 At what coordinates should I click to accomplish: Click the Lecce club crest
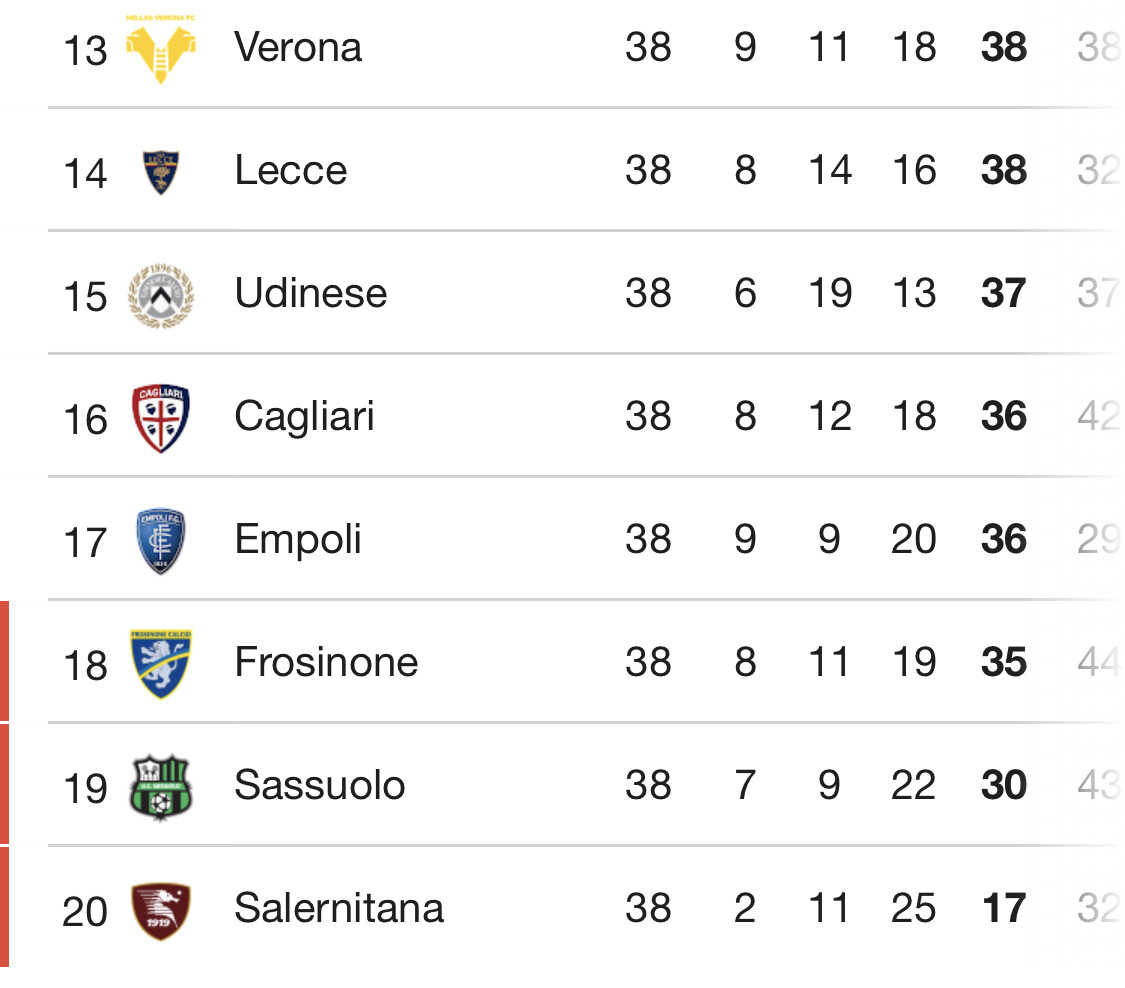point(161,172)
